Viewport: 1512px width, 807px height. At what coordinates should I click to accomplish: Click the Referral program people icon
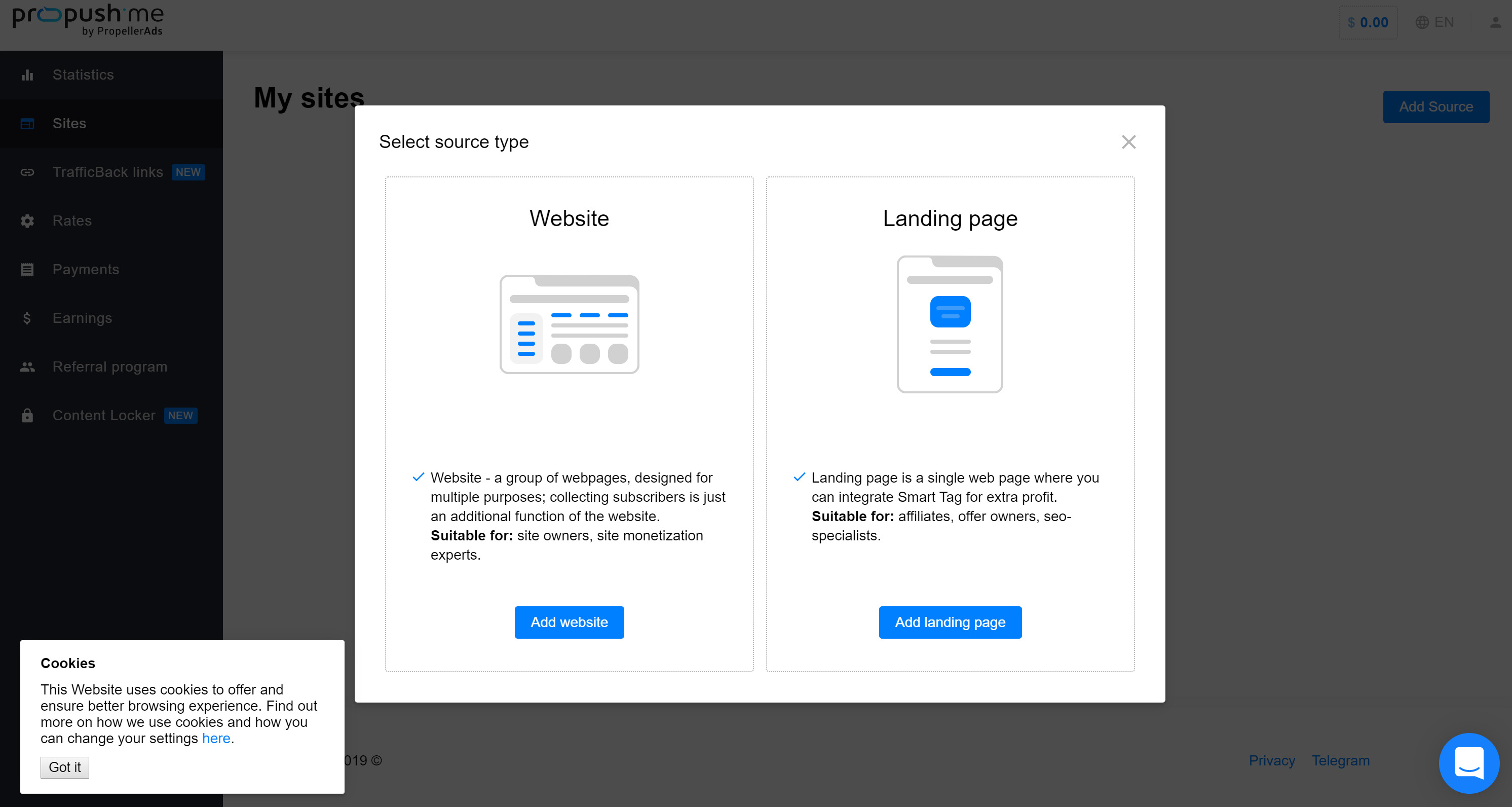point(27,367)
